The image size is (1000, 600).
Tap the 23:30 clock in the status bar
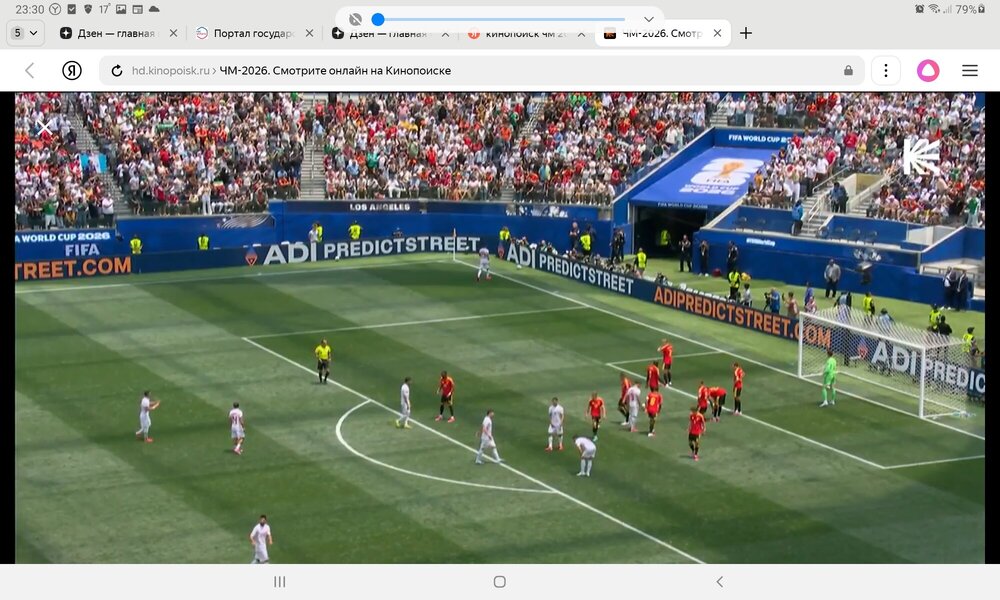pyautogui.click(x=29, y=10)
